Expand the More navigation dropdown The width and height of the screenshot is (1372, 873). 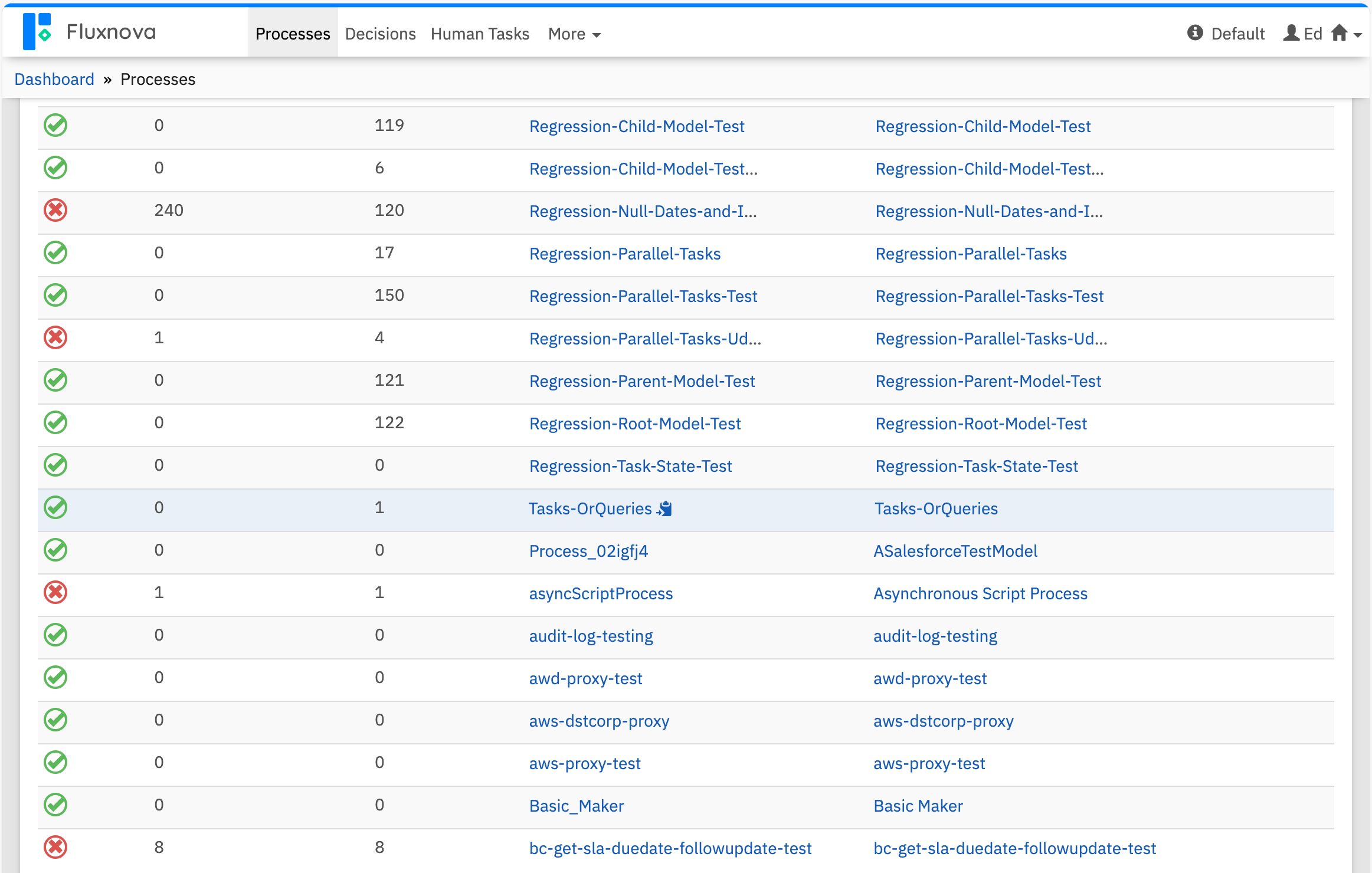574,34
